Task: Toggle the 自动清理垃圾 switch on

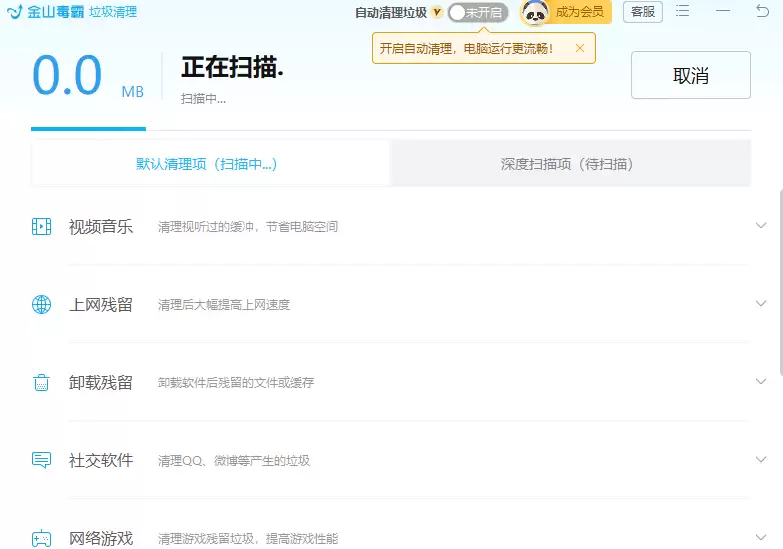Action: tap(478, 12)
